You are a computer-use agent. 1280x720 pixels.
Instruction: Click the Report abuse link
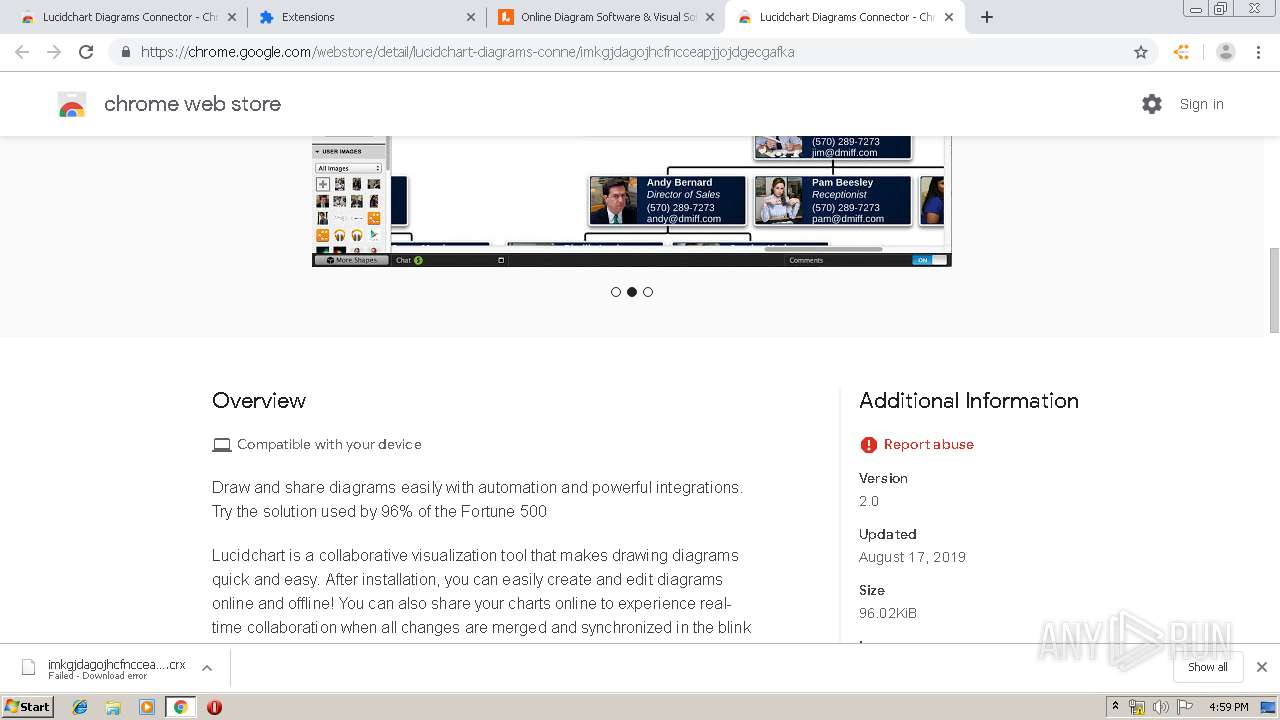pyautogui.click(x=929, y=445)
